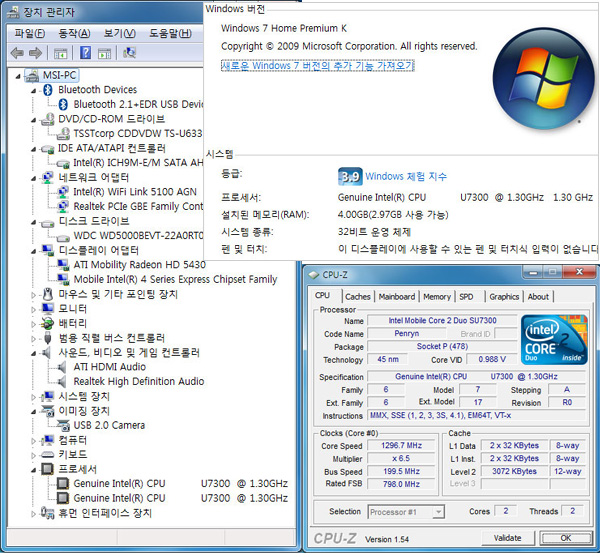The height and width of the screenshot is (557, 600).
Task: Click the Back arrow in Device Manager toolbar
Action: click(x=17, y=53)
